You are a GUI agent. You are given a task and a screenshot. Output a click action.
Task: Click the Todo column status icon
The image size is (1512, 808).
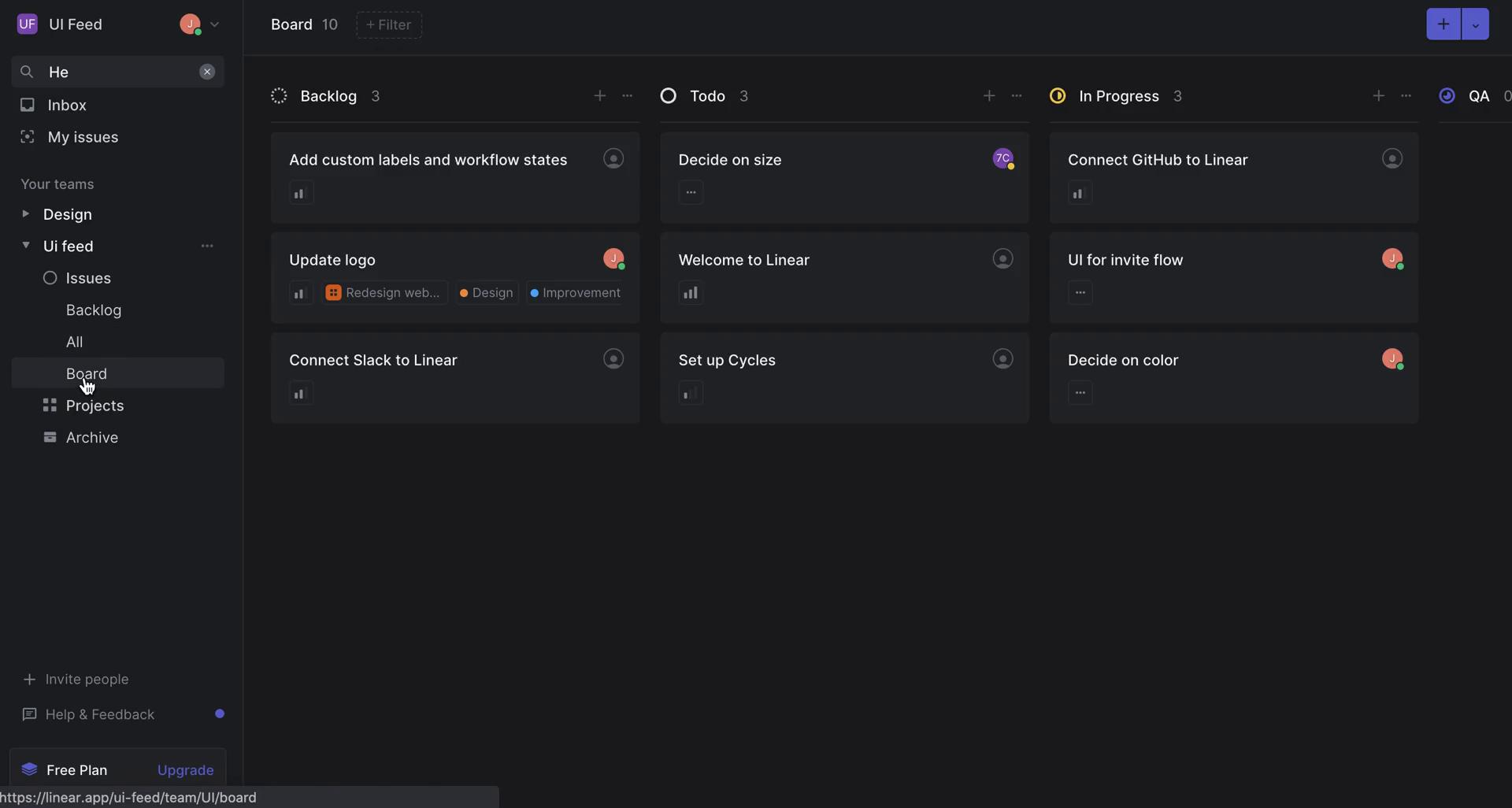click(x=669, y=96)
